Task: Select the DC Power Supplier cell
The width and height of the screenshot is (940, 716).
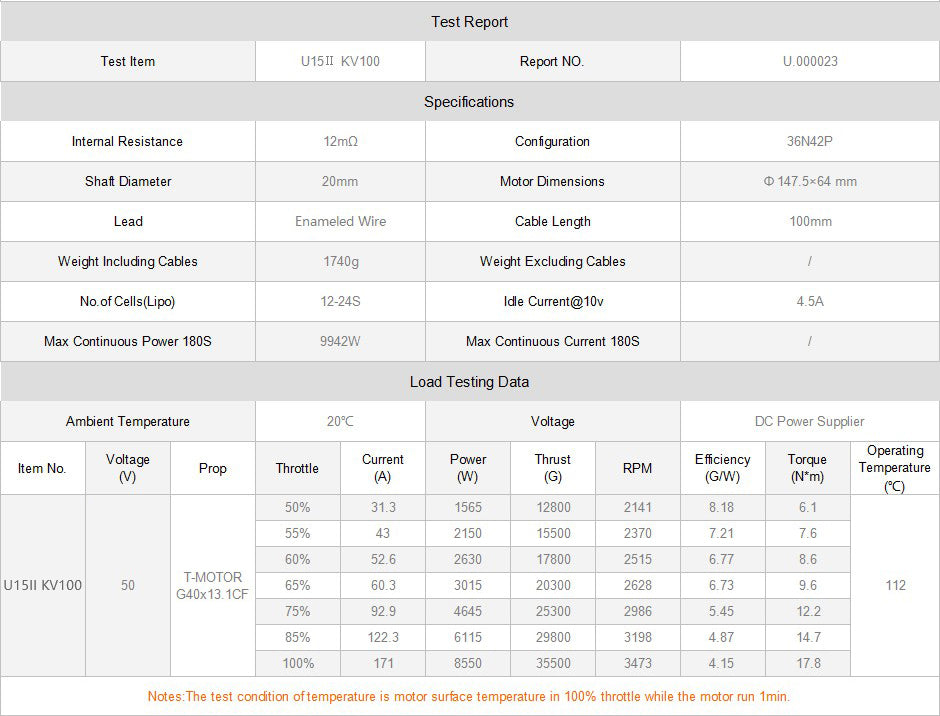Action: click(810, 422)
